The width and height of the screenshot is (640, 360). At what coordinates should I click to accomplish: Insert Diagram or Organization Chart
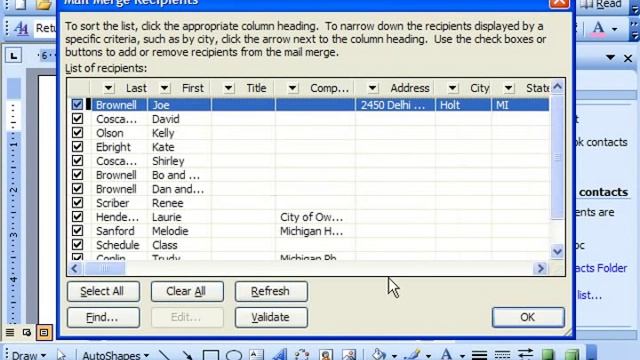(302, 354)
